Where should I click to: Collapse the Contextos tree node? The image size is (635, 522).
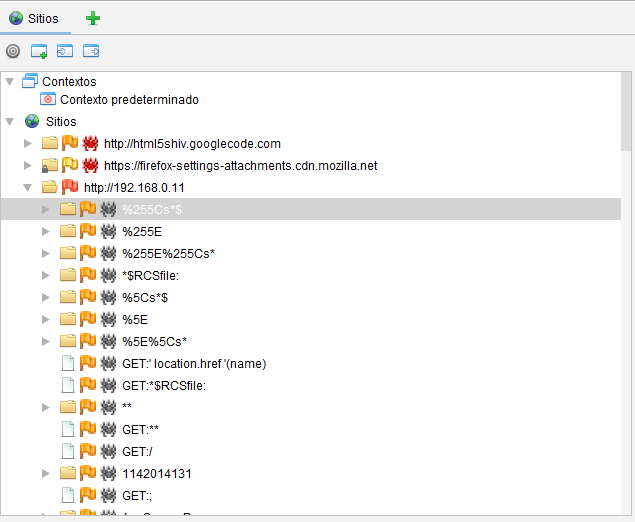(10, 81)
